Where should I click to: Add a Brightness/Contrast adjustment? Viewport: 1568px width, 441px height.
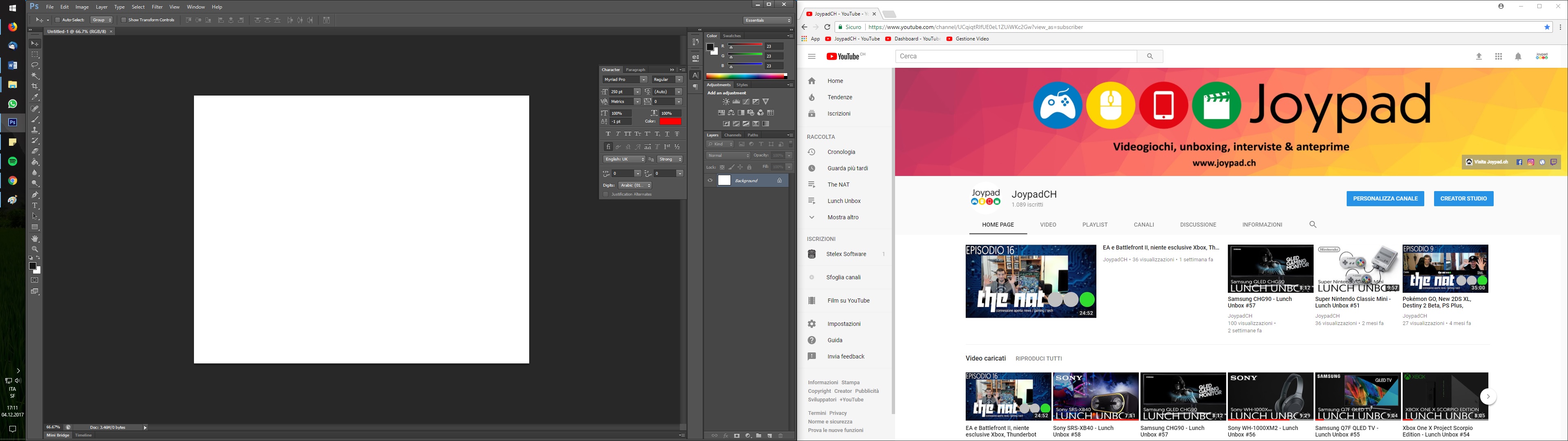[x=726, y=102]
